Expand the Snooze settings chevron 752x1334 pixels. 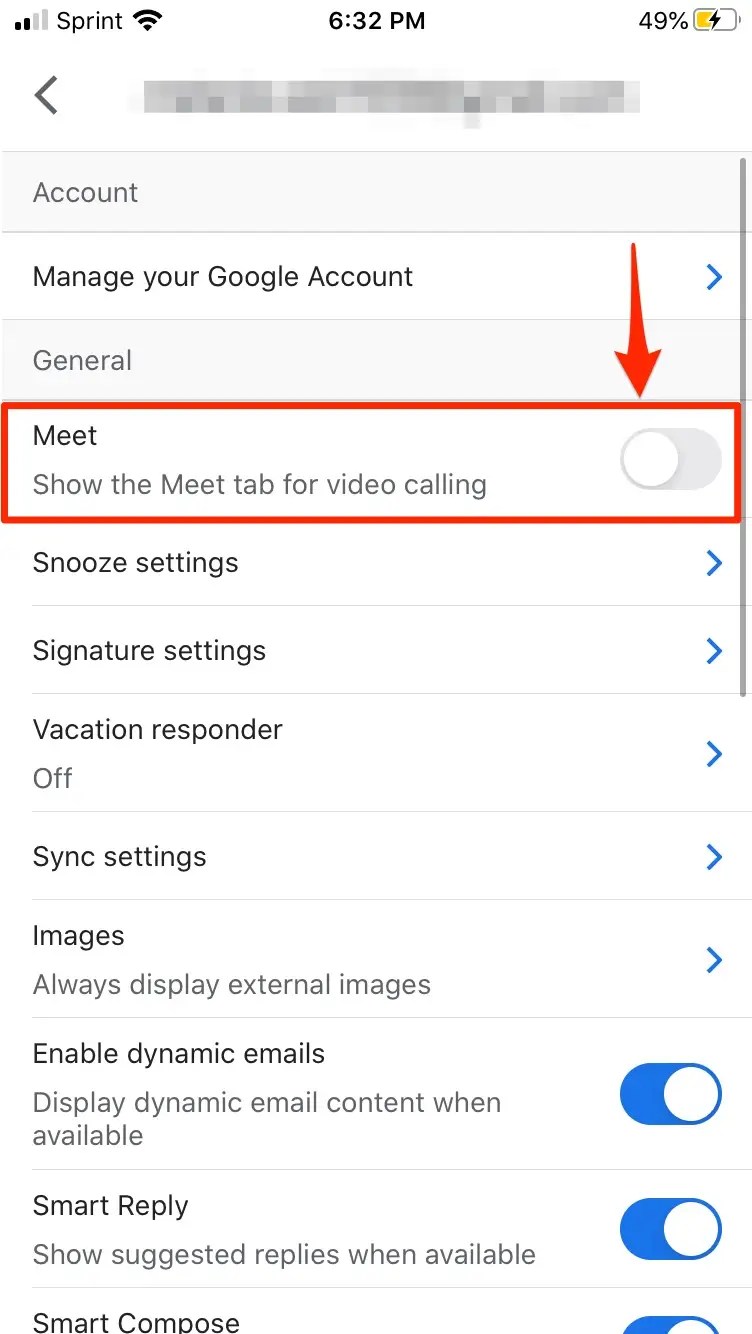pos(714,563)
